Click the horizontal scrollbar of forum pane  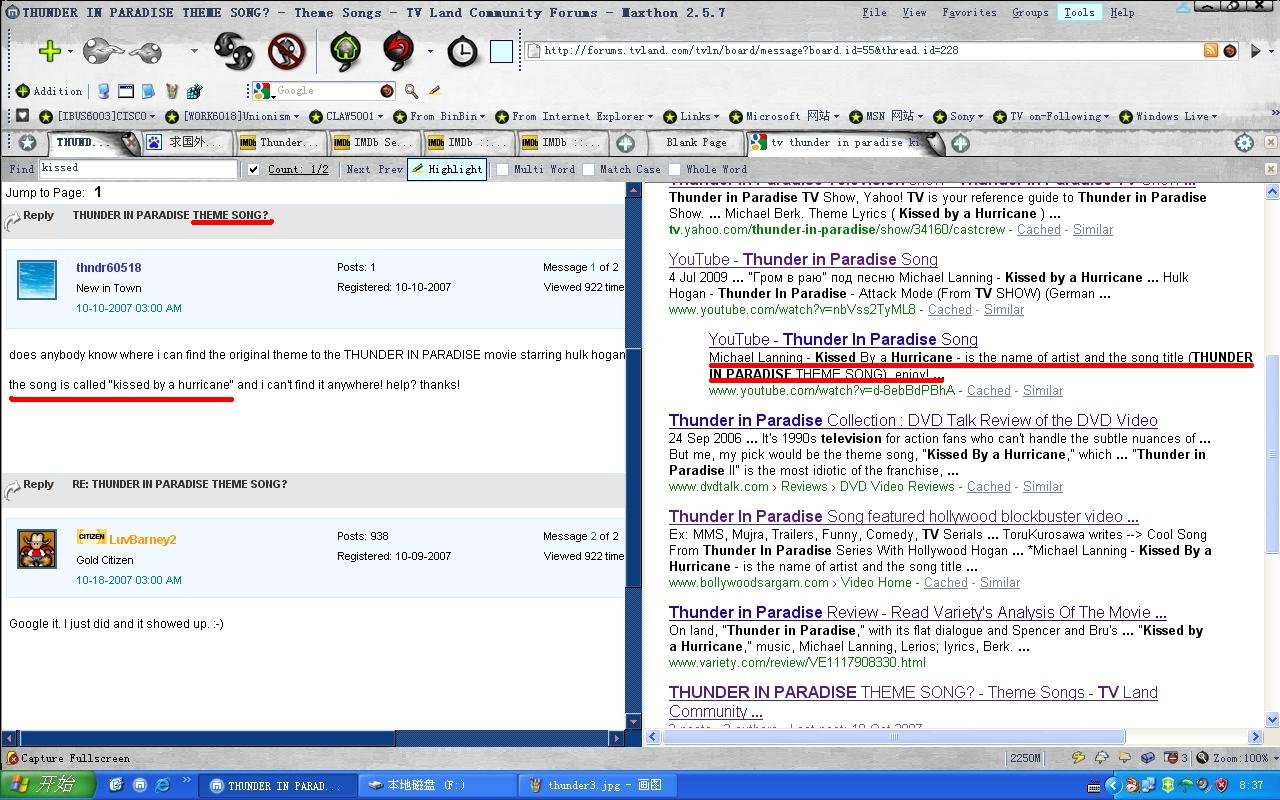(x=200, y=738)
